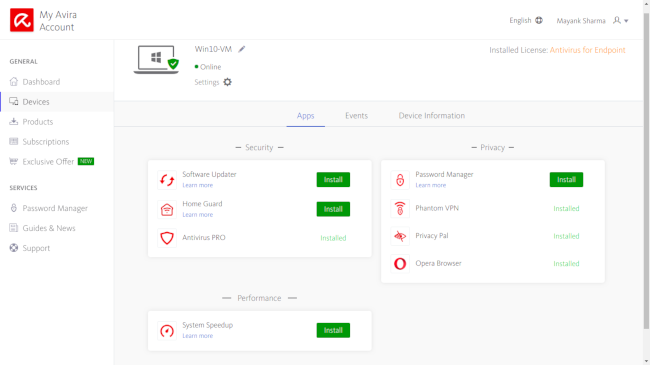Click the Antivirus PRO app name
The image size is (650, 365).
204,238
